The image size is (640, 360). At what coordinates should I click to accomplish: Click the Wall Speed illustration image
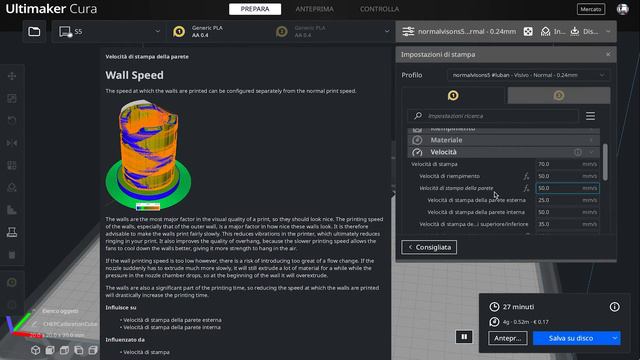click(148, 155)
